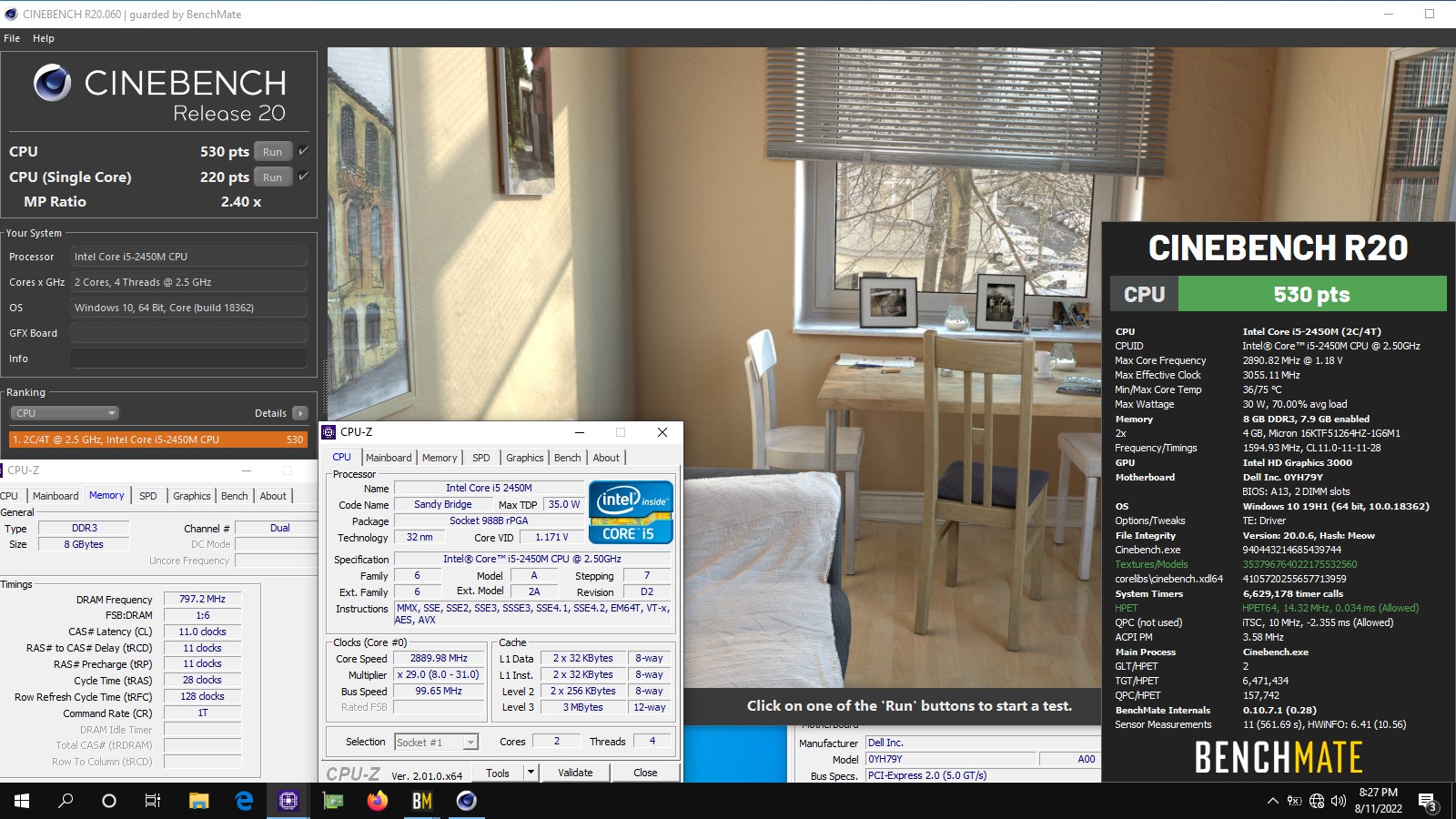Run the CPU multi-core benchmark

273,152
